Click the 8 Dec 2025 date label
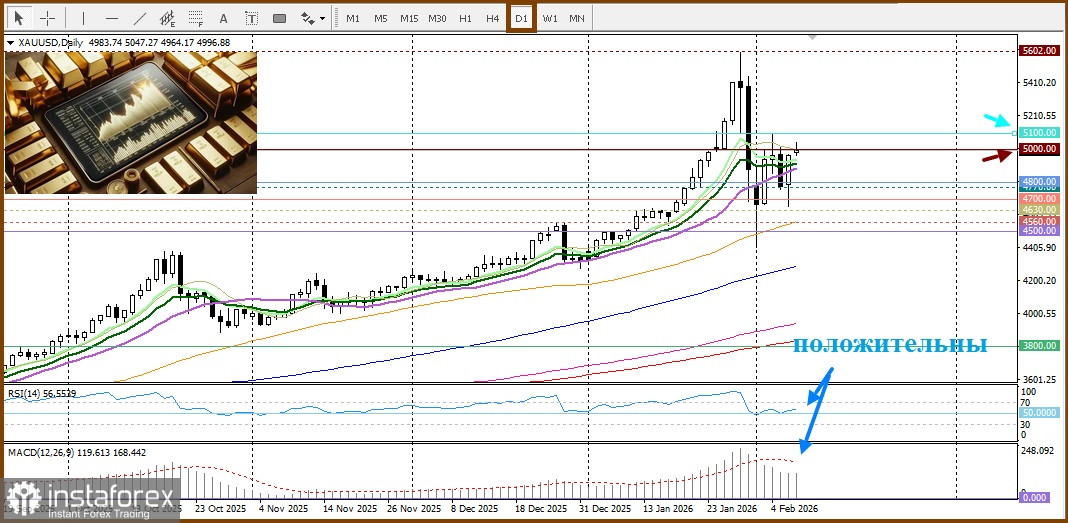The height and width of the screenshot is (523, 1068). click(477, 508)
